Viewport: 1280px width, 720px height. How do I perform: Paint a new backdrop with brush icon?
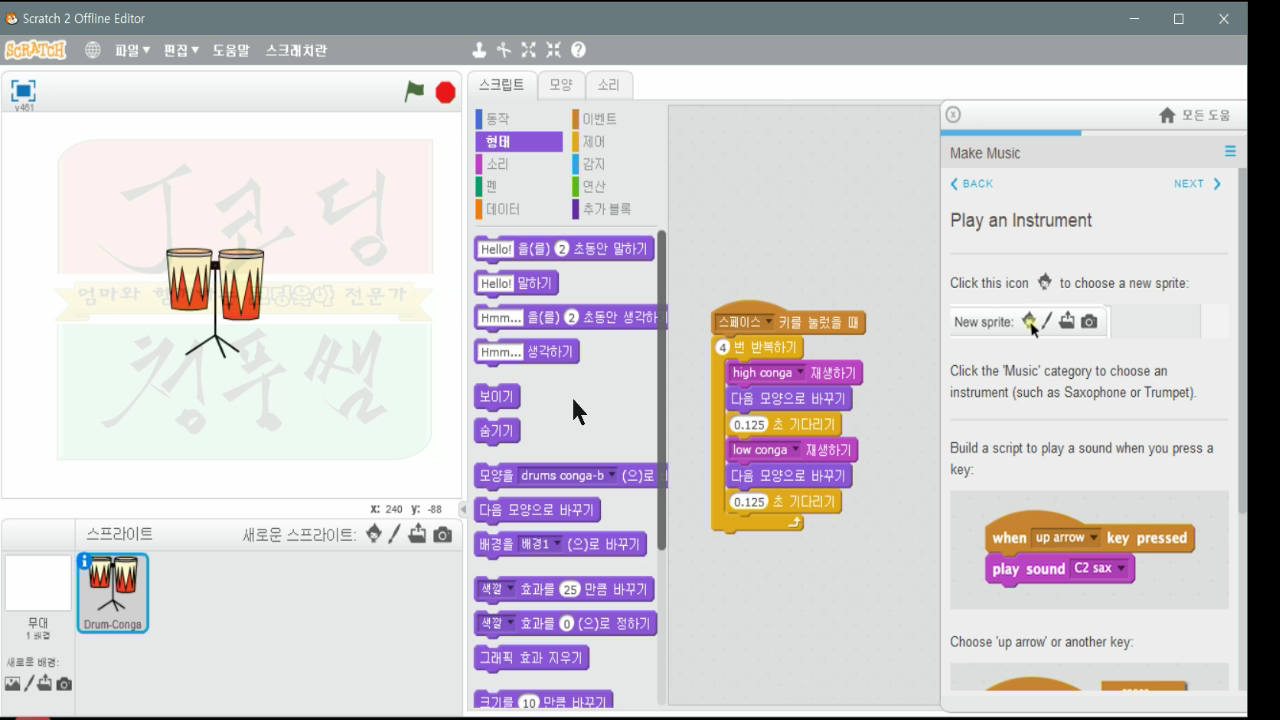click(x=29, y=683)
